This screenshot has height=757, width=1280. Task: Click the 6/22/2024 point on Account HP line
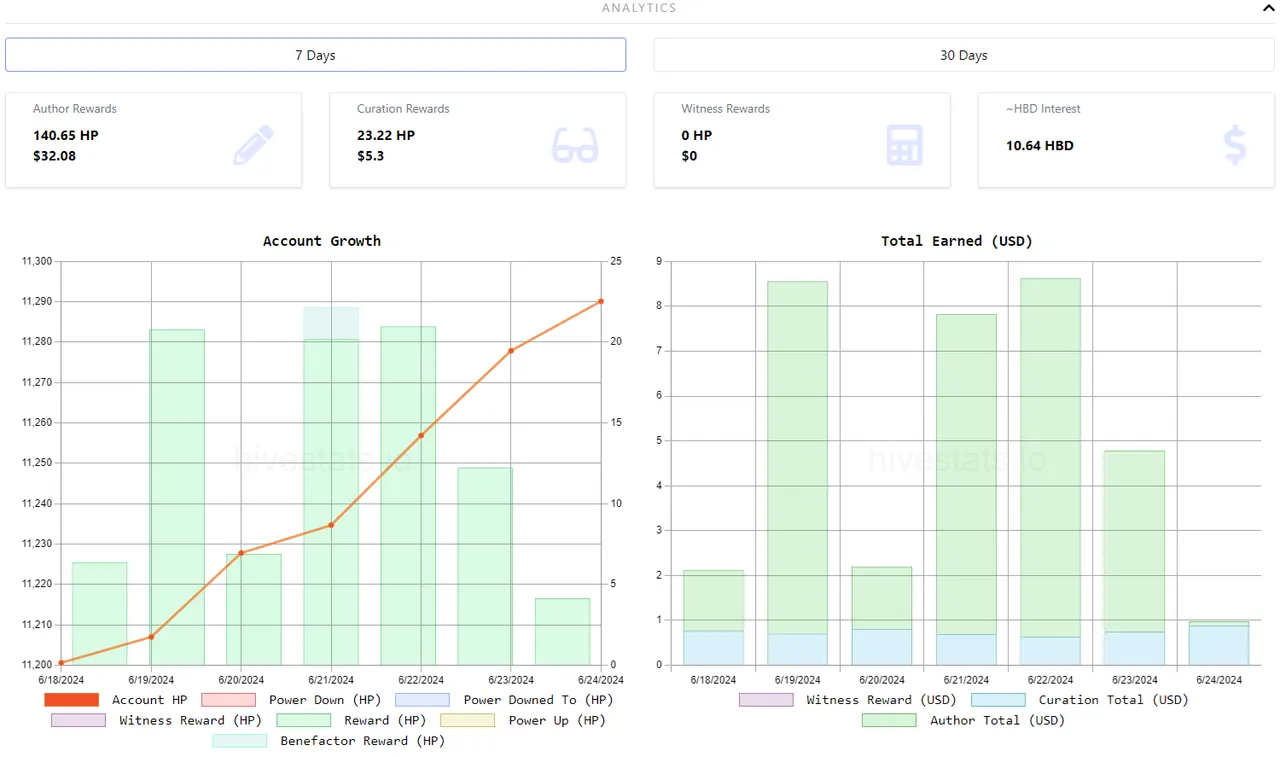(x=421, y=435)
